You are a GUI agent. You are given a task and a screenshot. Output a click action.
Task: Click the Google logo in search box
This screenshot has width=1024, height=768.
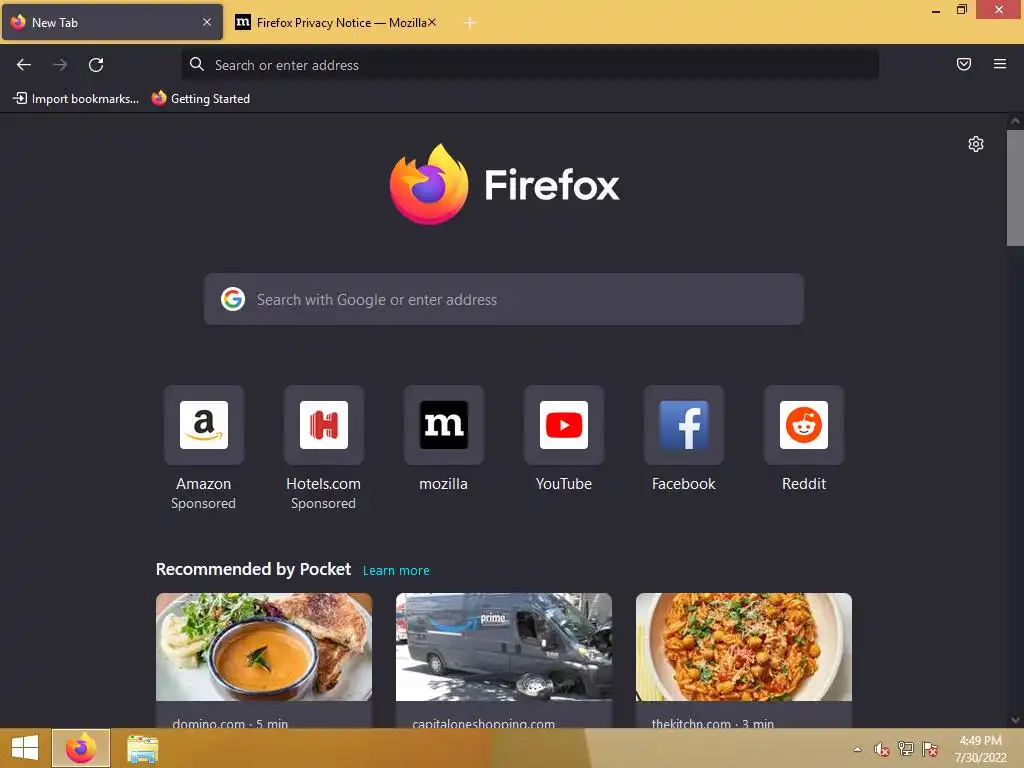point(232,299)
